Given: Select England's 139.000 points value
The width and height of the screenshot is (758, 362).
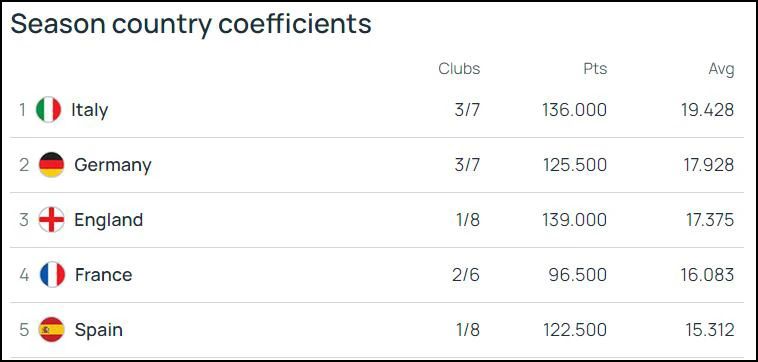Looking at the screenshot, I should click(x=575, y=220).
